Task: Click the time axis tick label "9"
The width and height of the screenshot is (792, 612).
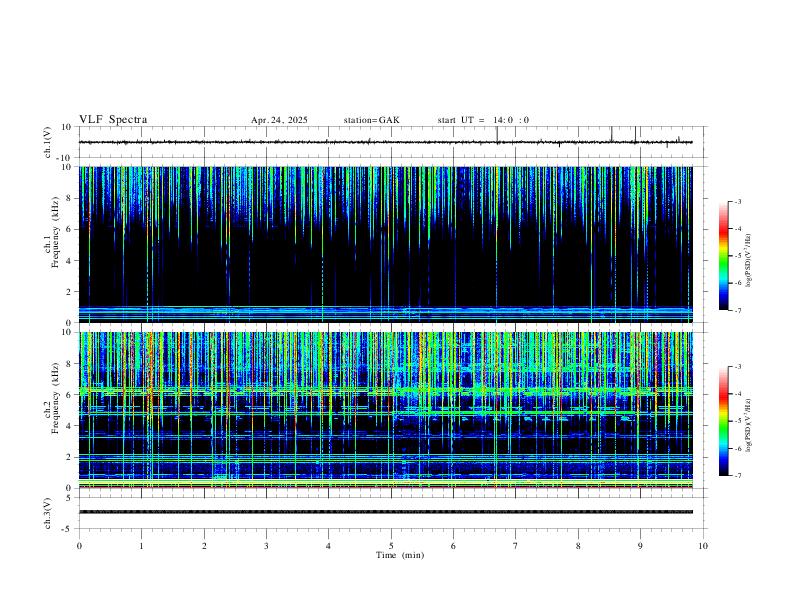Action: [x=640, y=546]
